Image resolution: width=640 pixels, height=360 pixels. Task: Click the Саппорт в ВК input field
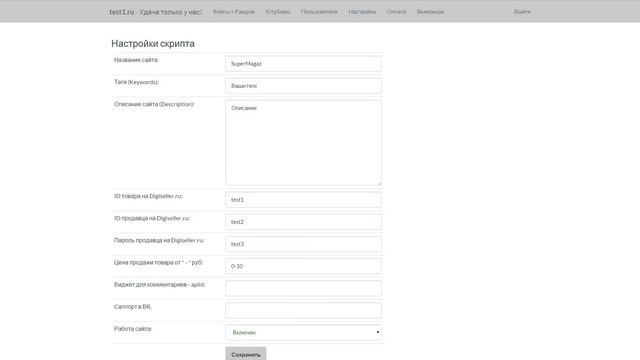[303, 310]
